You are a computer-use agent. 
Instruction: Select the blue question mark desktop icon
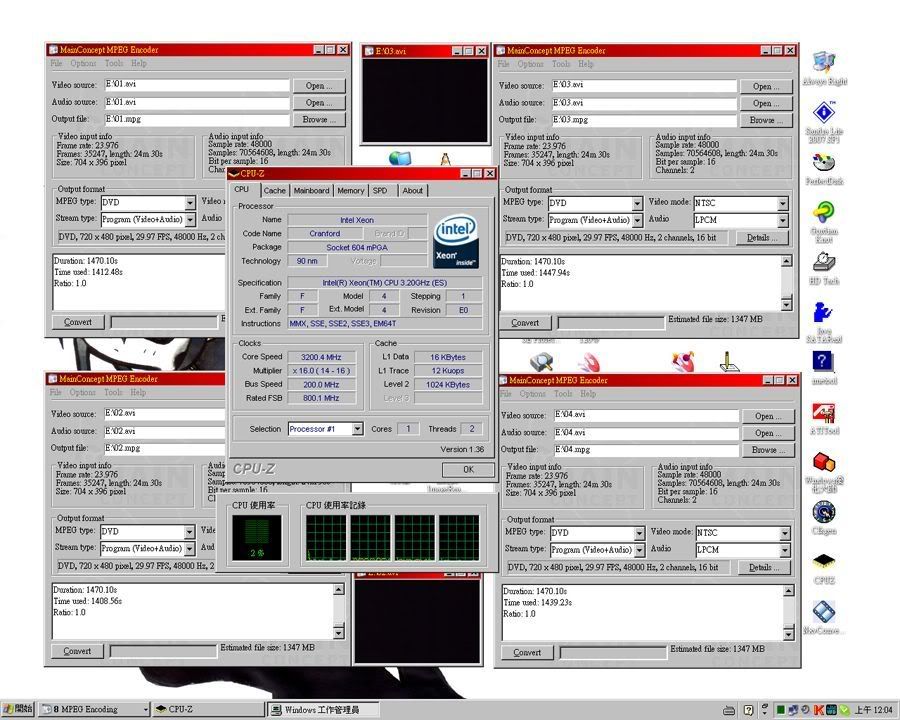click(823, 362)
